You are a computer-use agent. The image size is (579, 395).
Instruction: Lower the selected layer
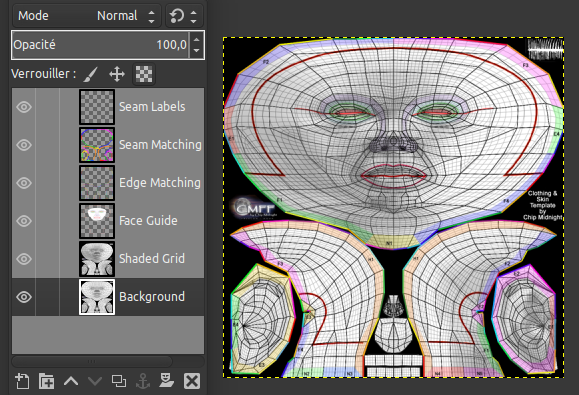click(x=95, y=381)
